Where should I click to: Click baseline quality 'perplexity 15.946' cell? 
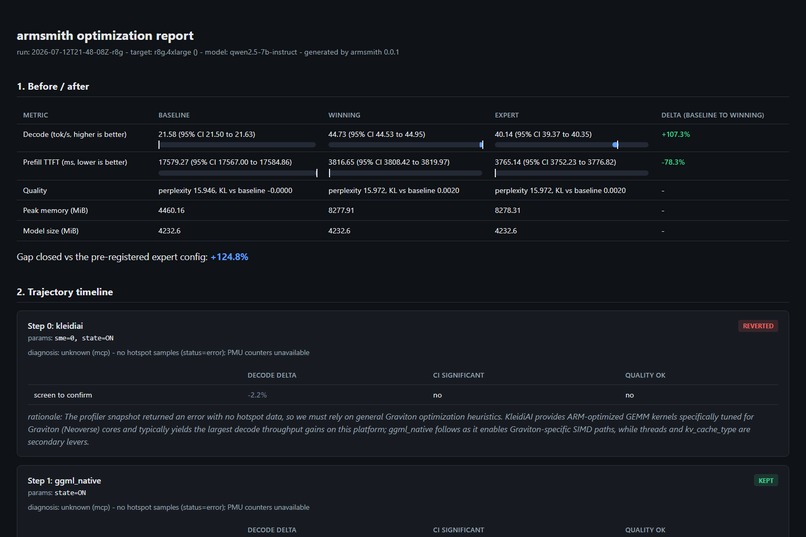tap(225, 190)
